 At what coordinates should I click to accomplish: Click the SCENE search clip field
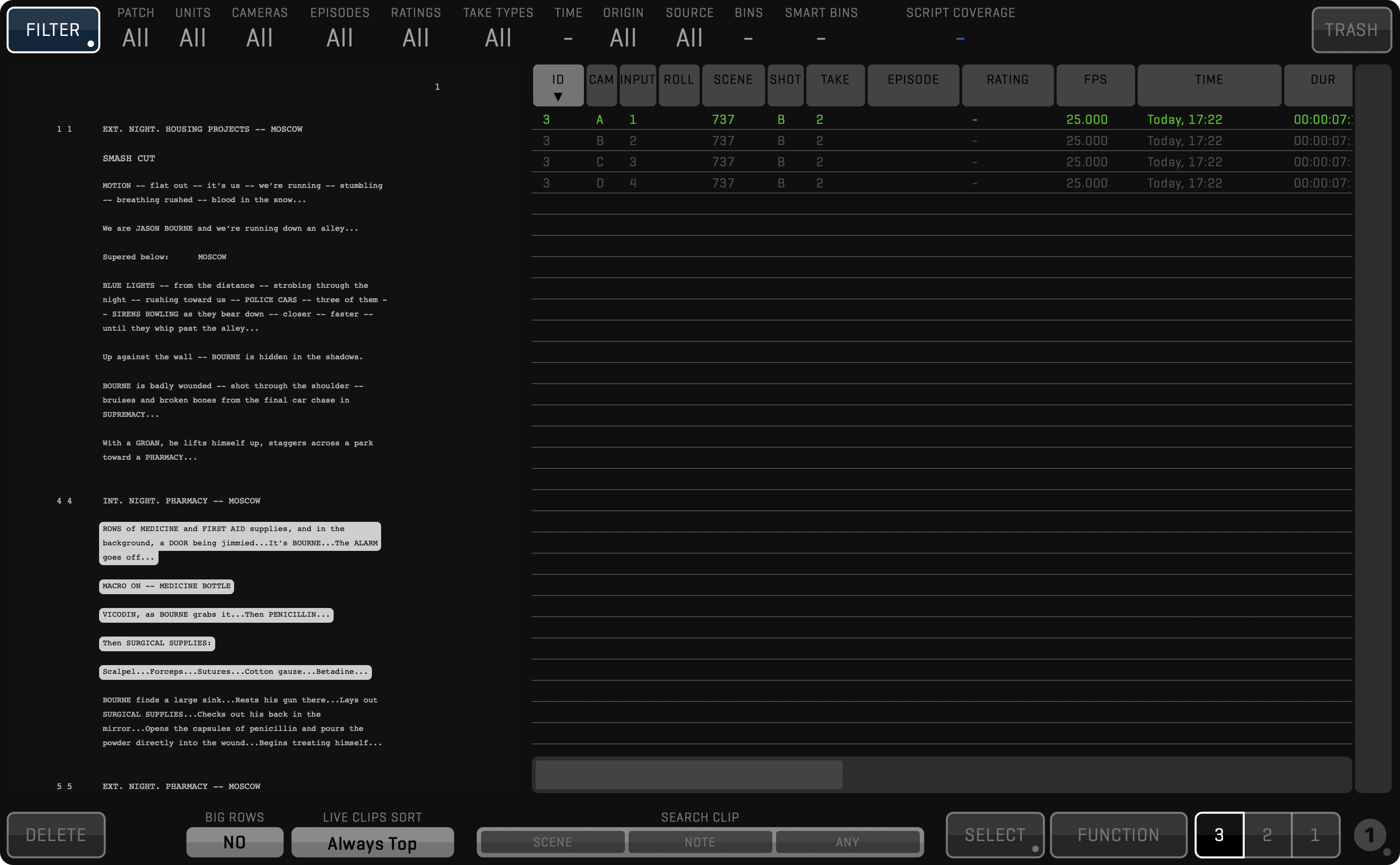(x=553, y=842)
